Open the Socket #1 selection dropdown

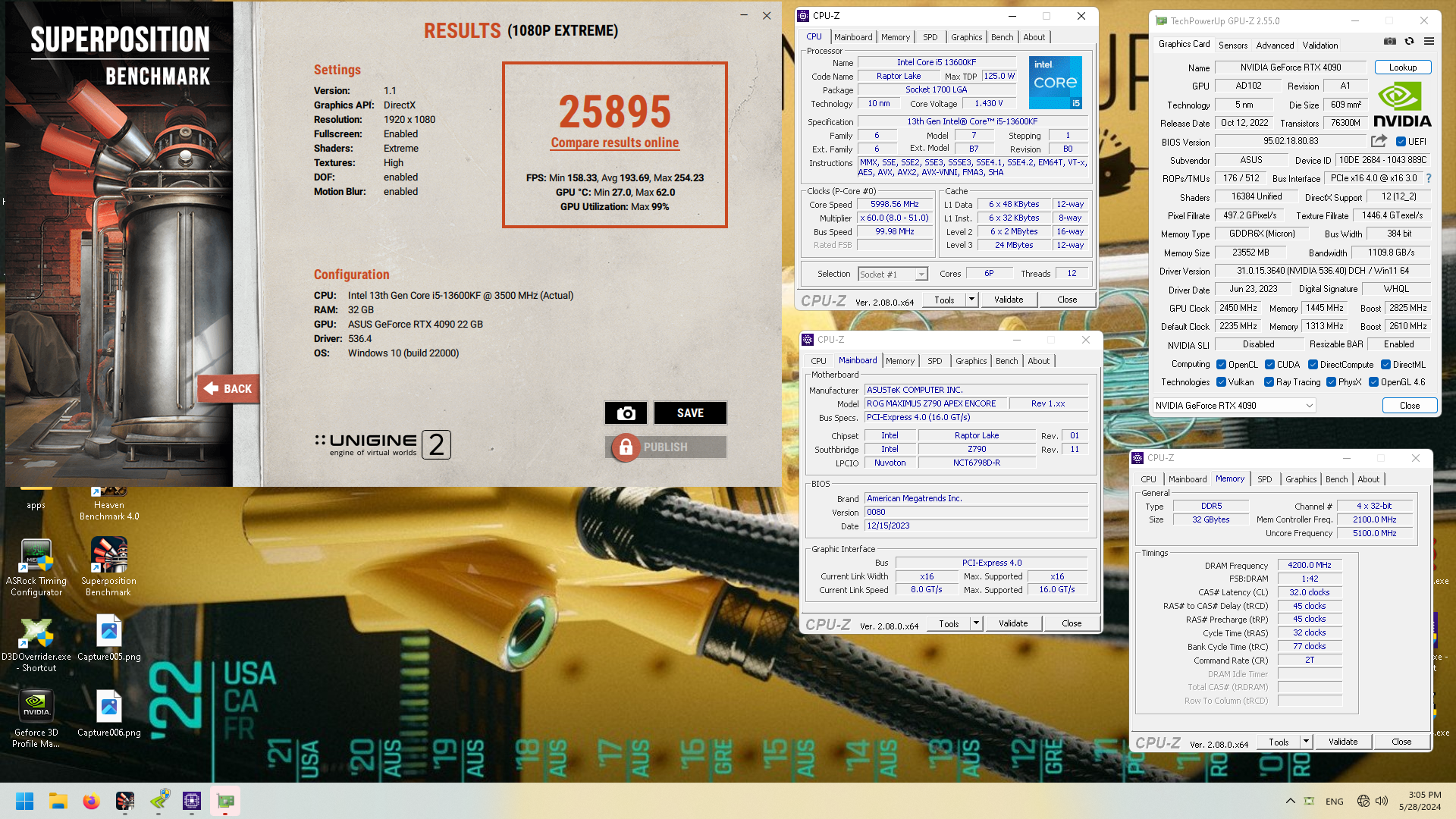point(893,274)
